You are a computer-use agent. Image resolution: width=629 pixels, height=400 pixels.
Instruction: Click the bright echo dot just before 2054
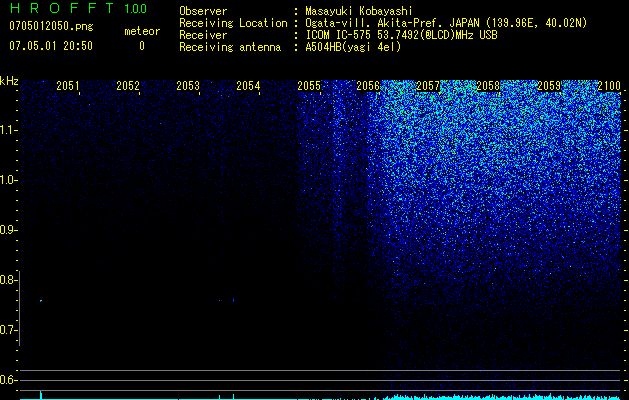coord(233,300)
